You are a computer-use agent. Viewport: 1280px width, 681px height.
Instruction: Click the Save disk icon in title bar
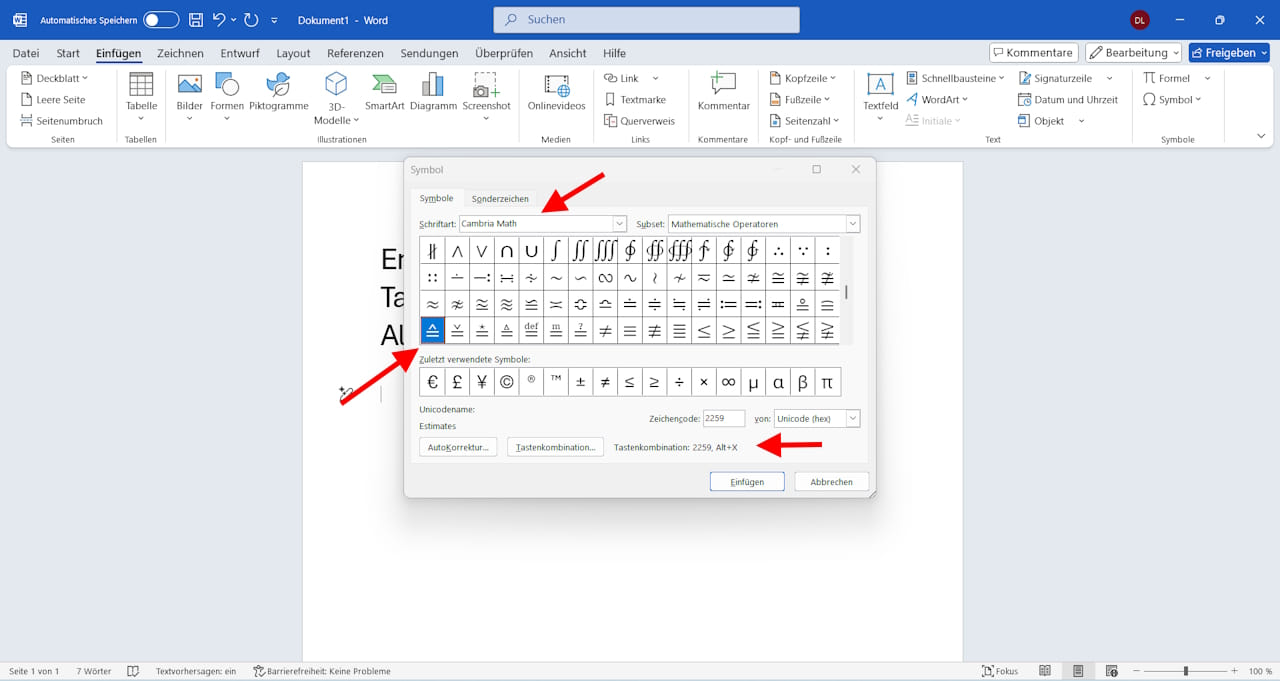coord(196,20)
